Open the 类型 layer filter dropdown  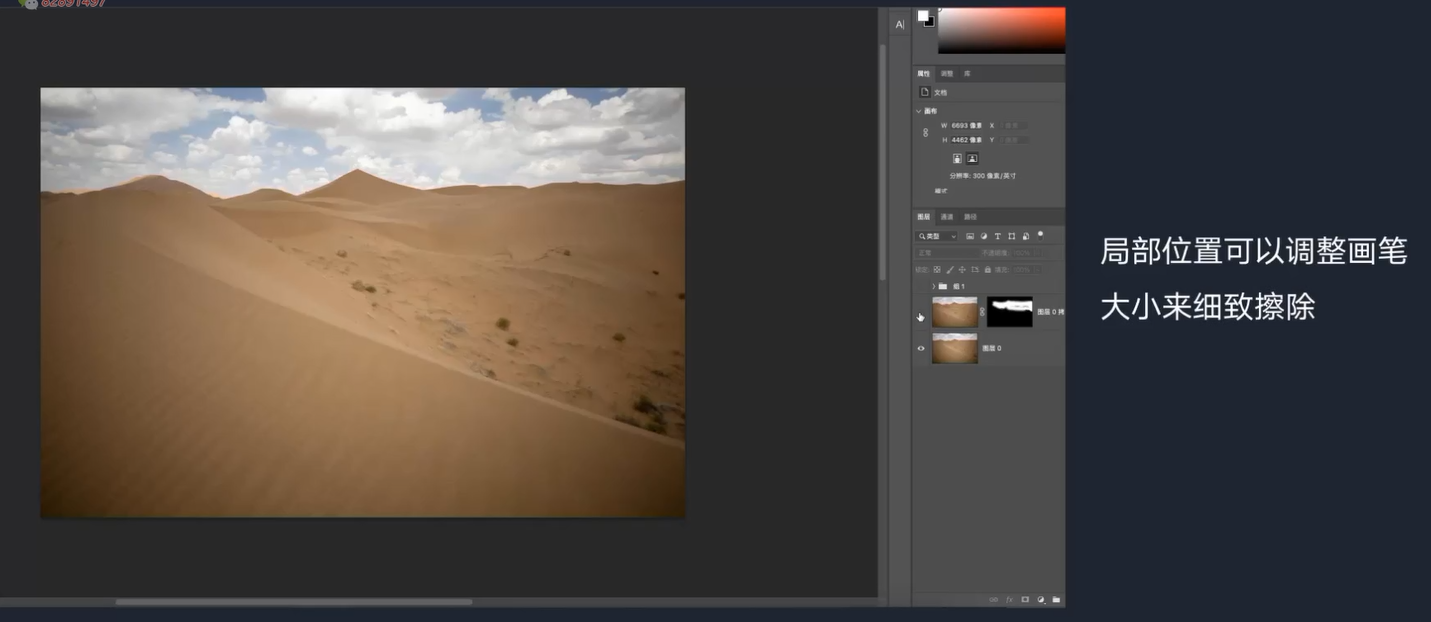coord(937,236)
